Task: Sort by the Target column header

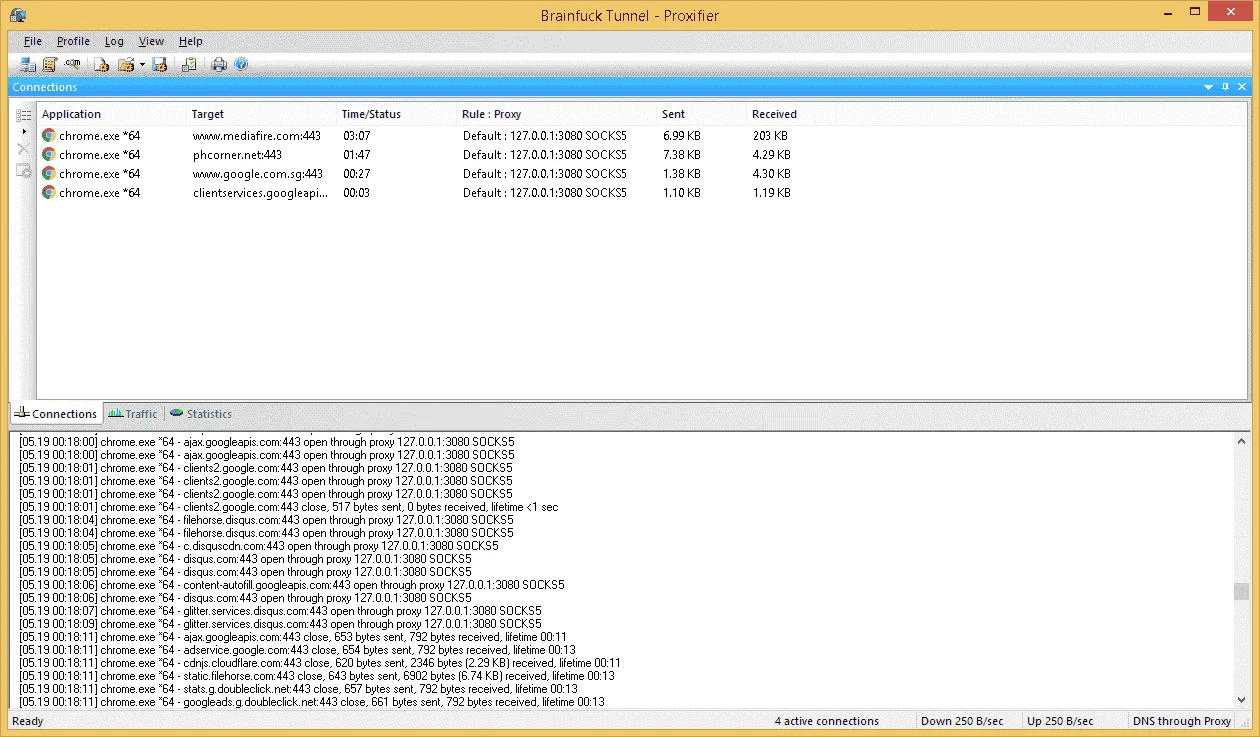Action: pos(261,114)
